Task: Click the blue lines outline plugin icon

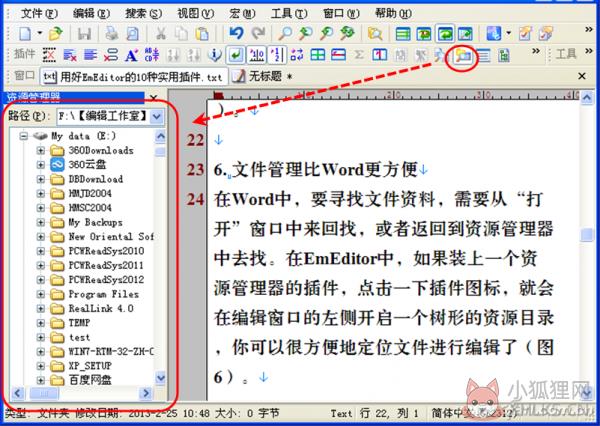Action: pos(484,55)
